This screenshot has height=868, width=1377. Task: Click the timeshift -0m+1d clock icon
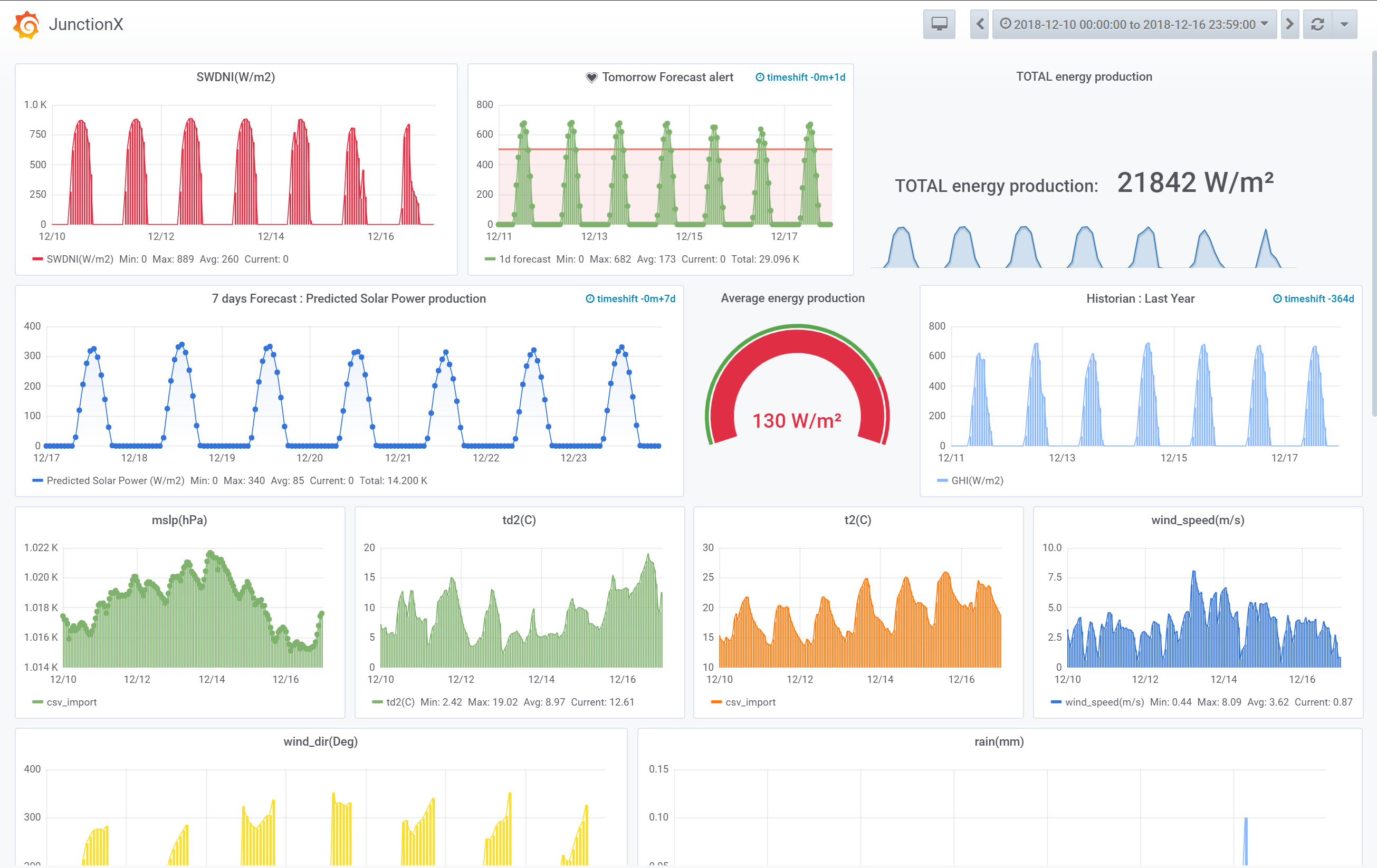coord(759,77)
